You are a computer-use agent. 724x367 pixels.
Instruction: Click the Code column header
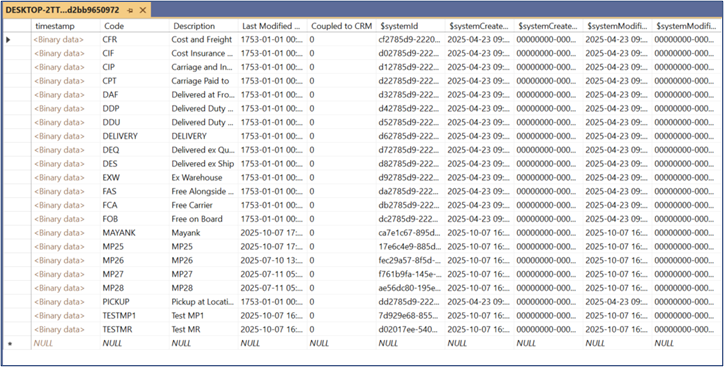pos(135,26)
